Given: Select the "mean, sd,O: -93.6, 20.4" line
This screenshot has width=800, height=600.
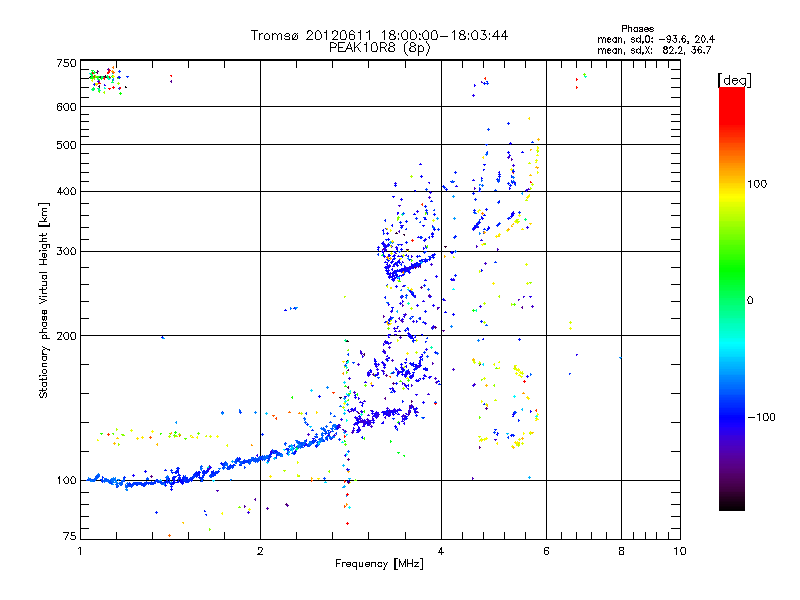Looking at the screenshot, I should coord(656,39).
